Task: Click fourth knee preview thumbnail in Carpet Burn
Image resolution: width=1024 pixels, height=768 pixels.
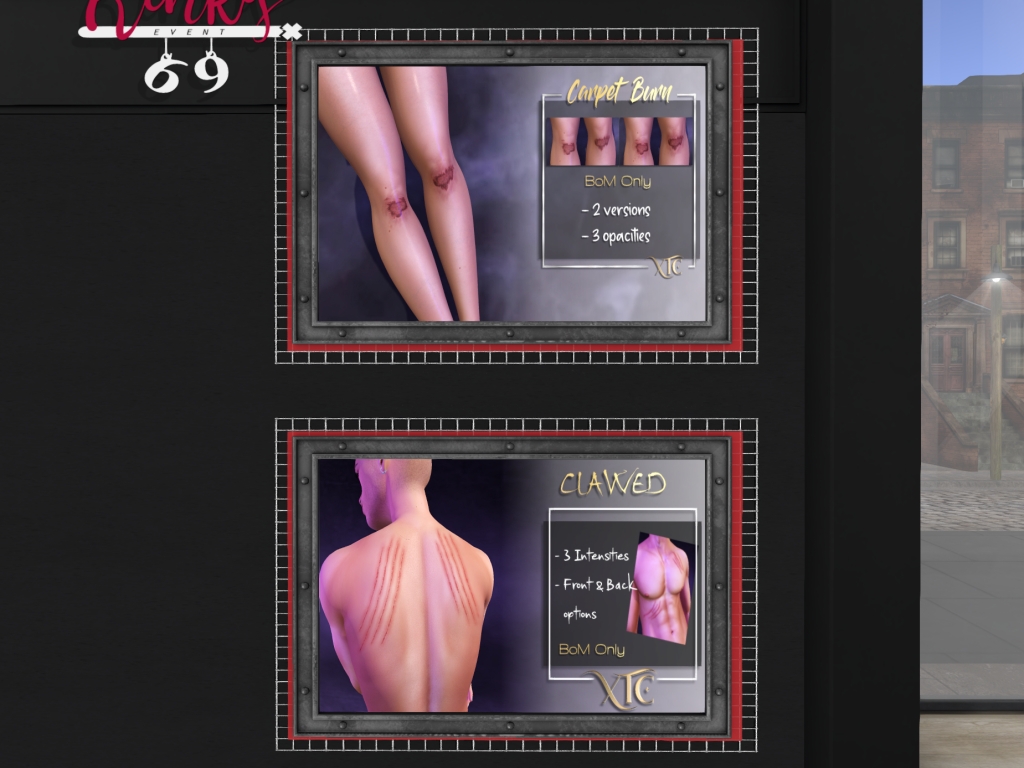Action: click(673, 141)
